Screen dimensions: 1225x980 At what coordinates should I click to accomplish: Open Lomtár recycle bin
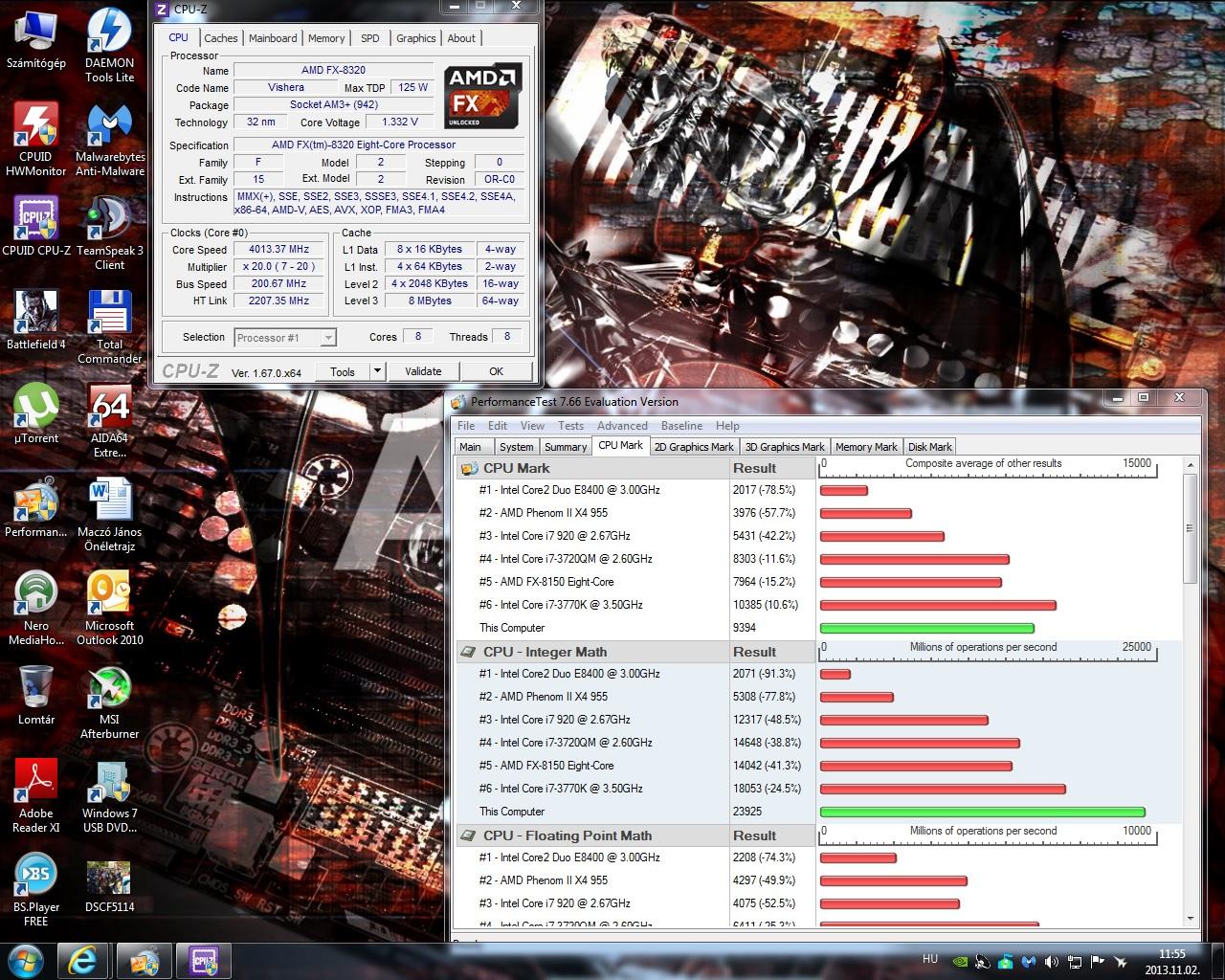point(36,696)
